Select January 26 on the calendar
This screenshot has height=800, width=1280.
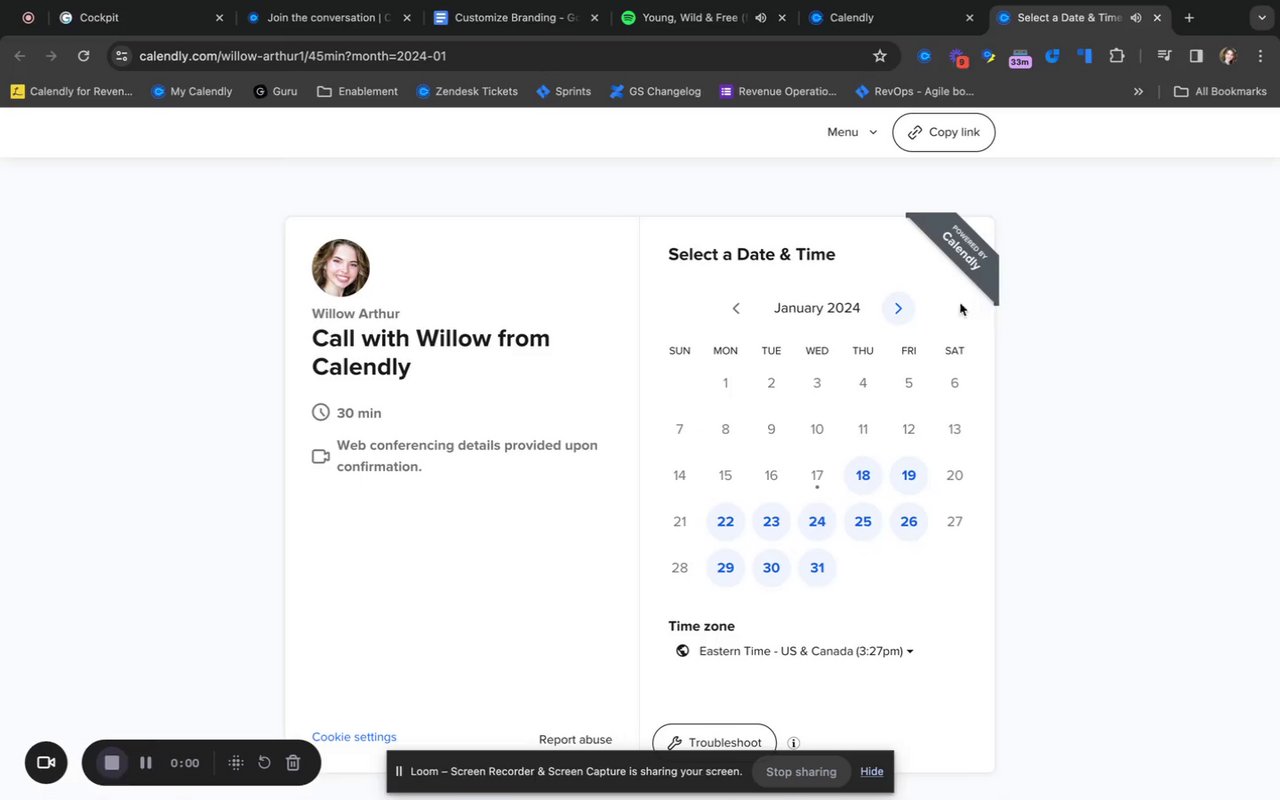[909, 521]
